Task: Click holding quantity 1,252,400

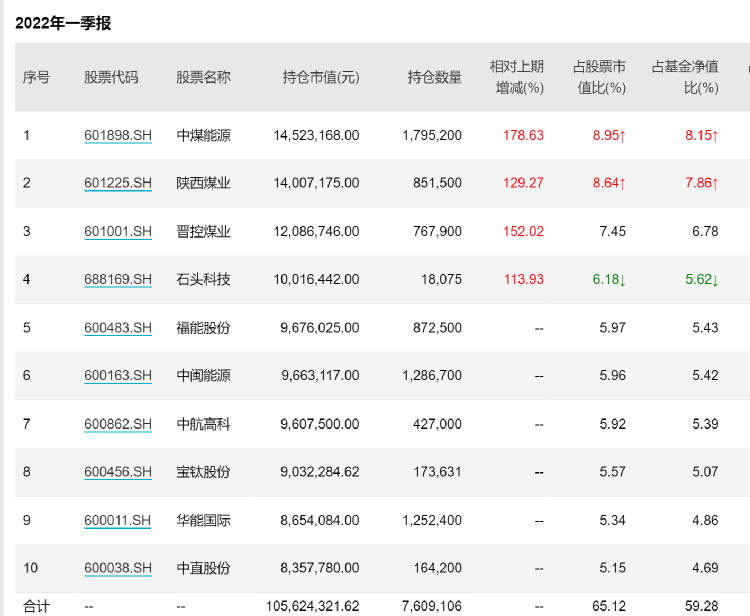Action: [432, 520]
